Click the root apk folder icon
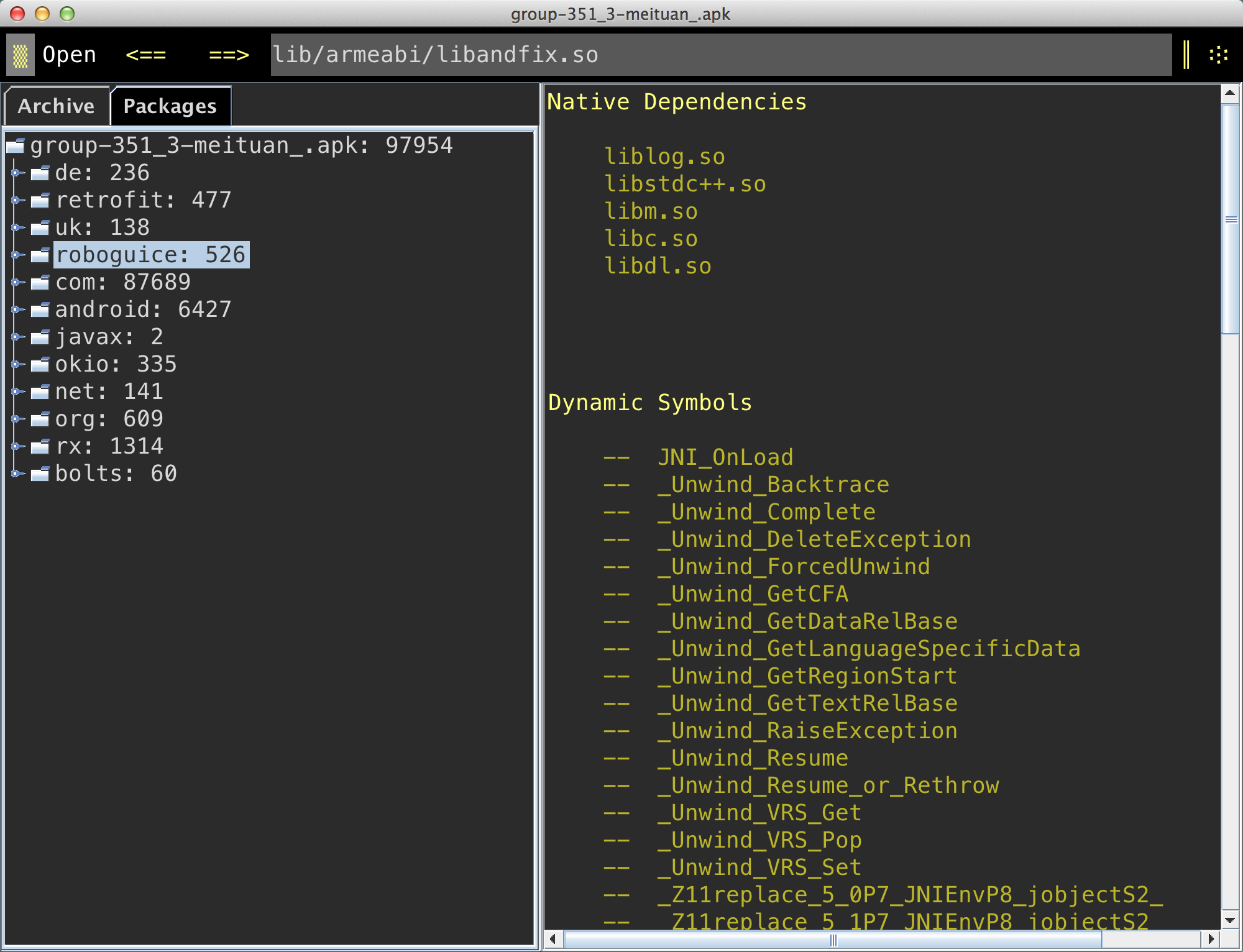This screenshot has width=1243, height=952. (16, 146)
